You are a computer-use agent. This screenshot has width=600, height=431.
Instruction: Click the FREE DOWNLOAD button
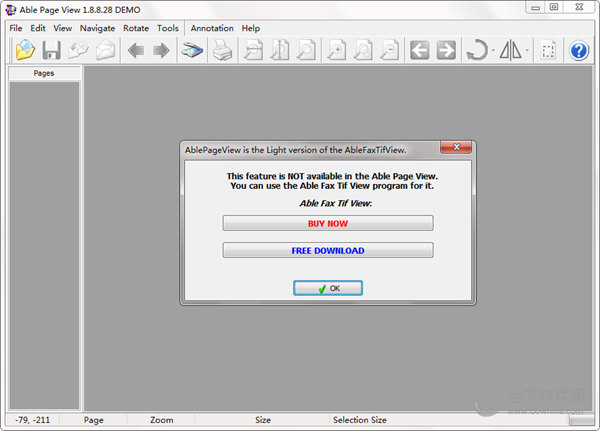[x=328, y=250]
